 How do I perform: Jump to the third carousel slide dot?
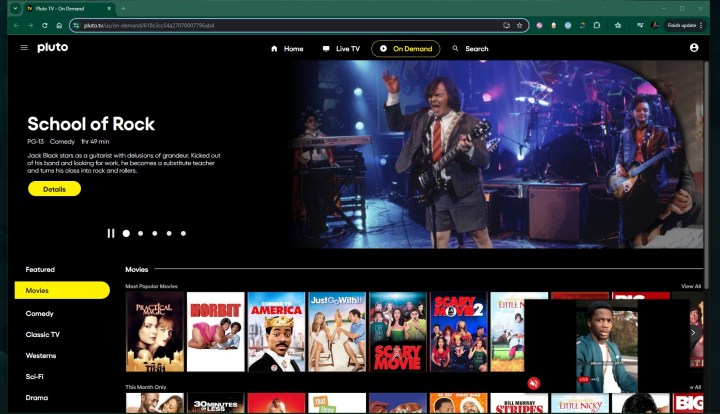(154, 233)
